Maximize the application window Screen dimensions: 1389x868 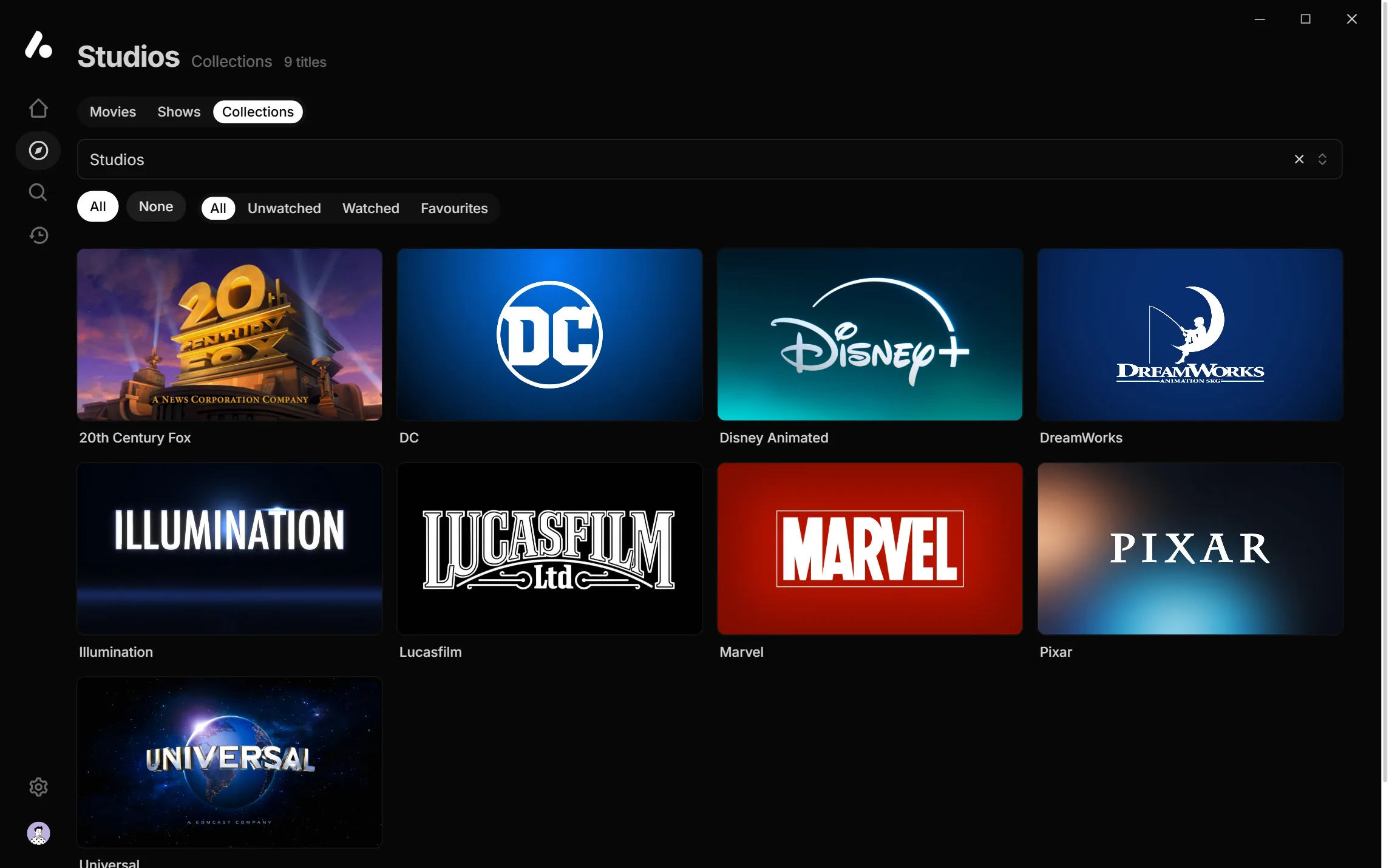coord(1305,19)
